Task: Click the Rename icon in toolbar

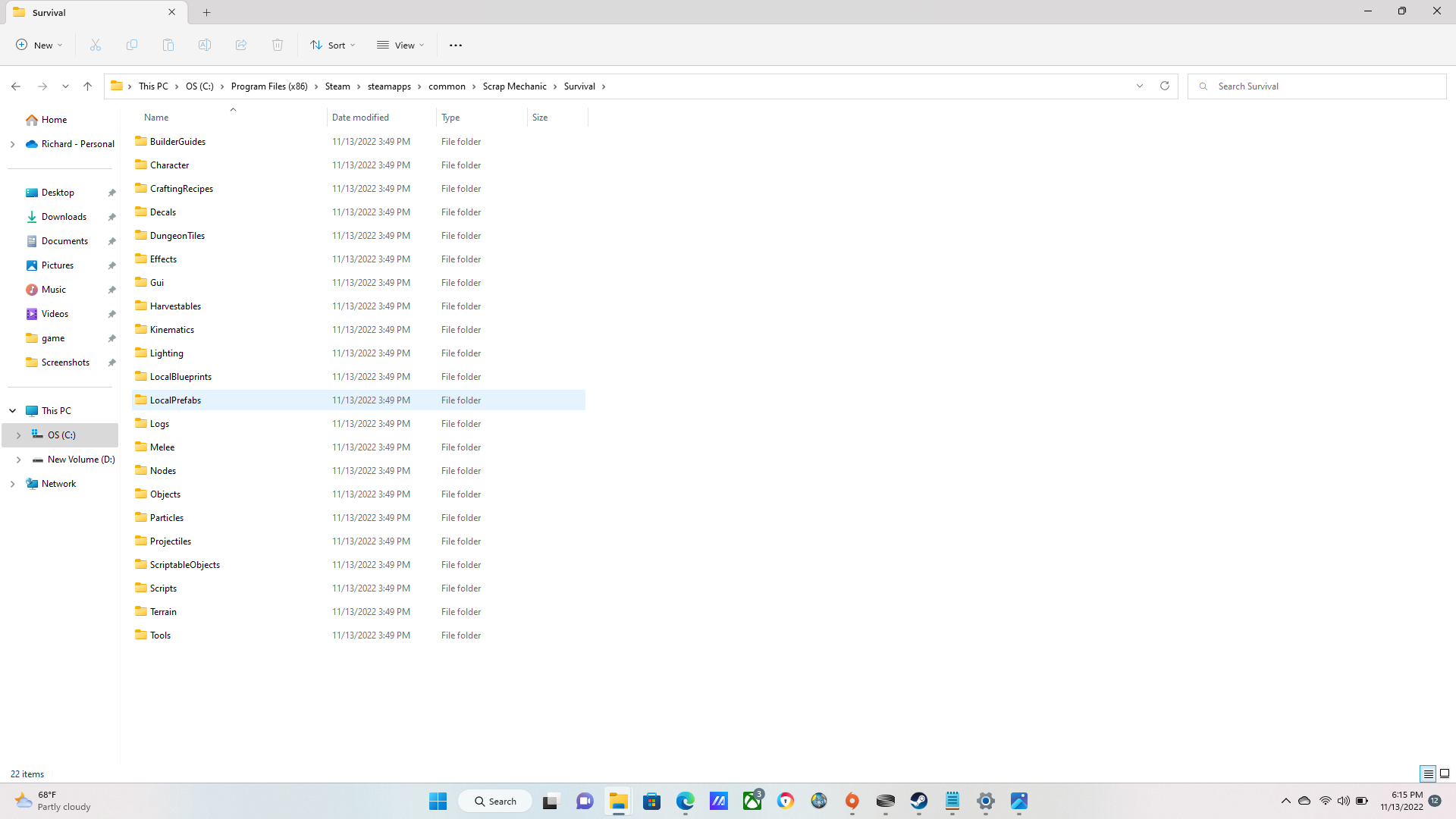Action: point(205,45)
